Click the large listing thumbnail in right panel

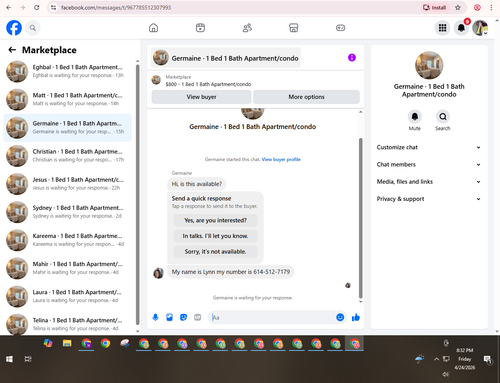point(429,65)
